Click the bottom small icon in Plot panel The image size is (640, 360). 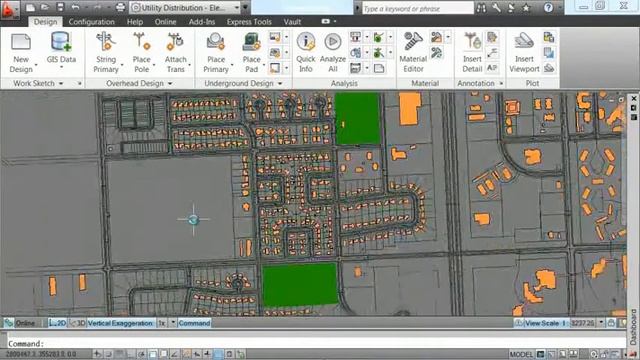click(549, 68)
